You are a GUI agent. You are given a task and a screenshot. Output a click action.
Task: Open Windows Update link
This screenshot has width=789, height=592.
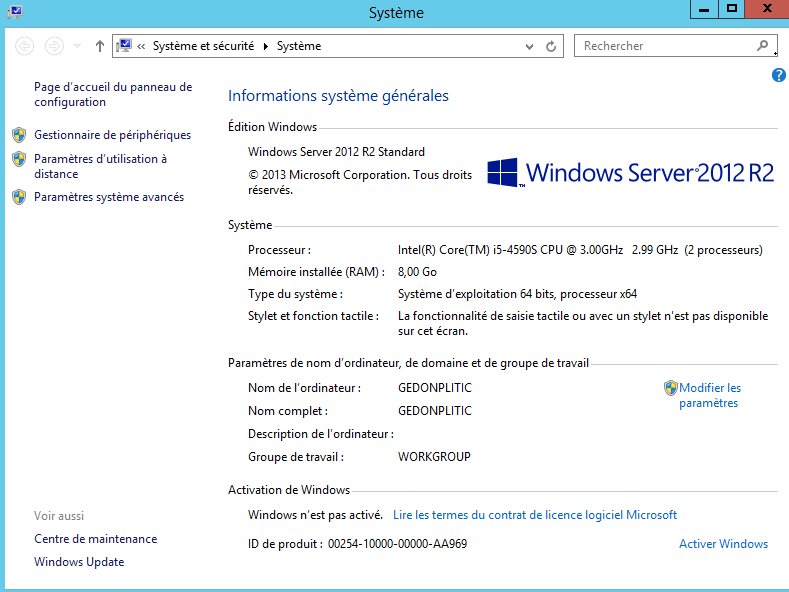79,562
